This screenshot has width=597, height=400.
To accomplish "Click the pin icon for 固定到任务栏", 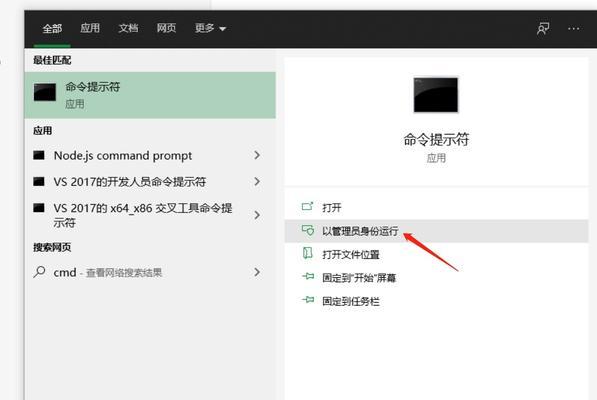I will [308, 300].
